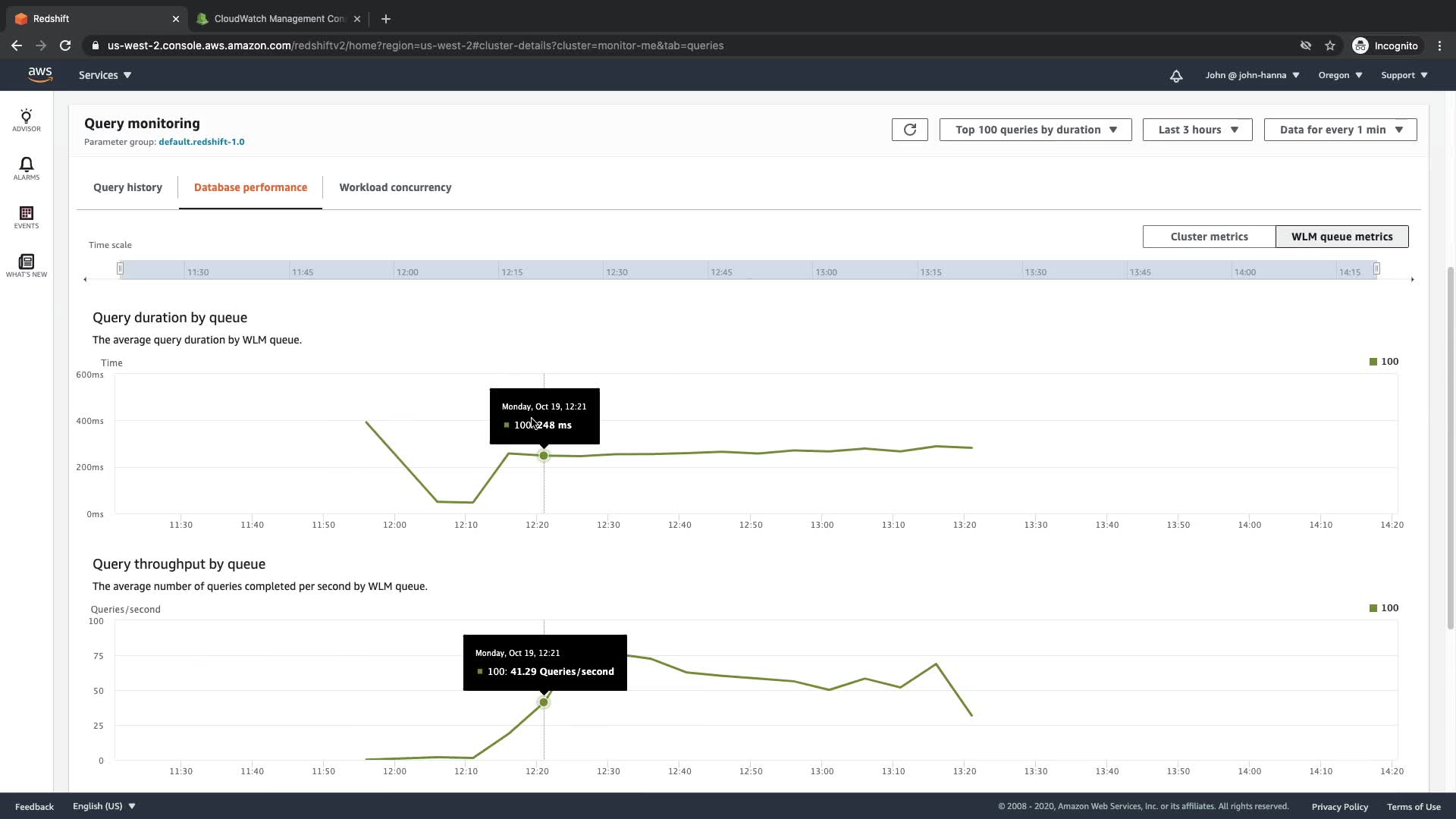Switch to the Query history tab
This screenshot has width=1456, height=819.
pos(127,187)
